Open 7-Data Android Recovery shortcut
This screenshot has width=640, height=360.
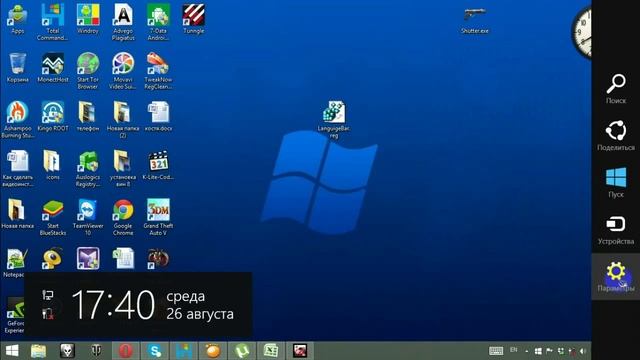tap(158, 22)
